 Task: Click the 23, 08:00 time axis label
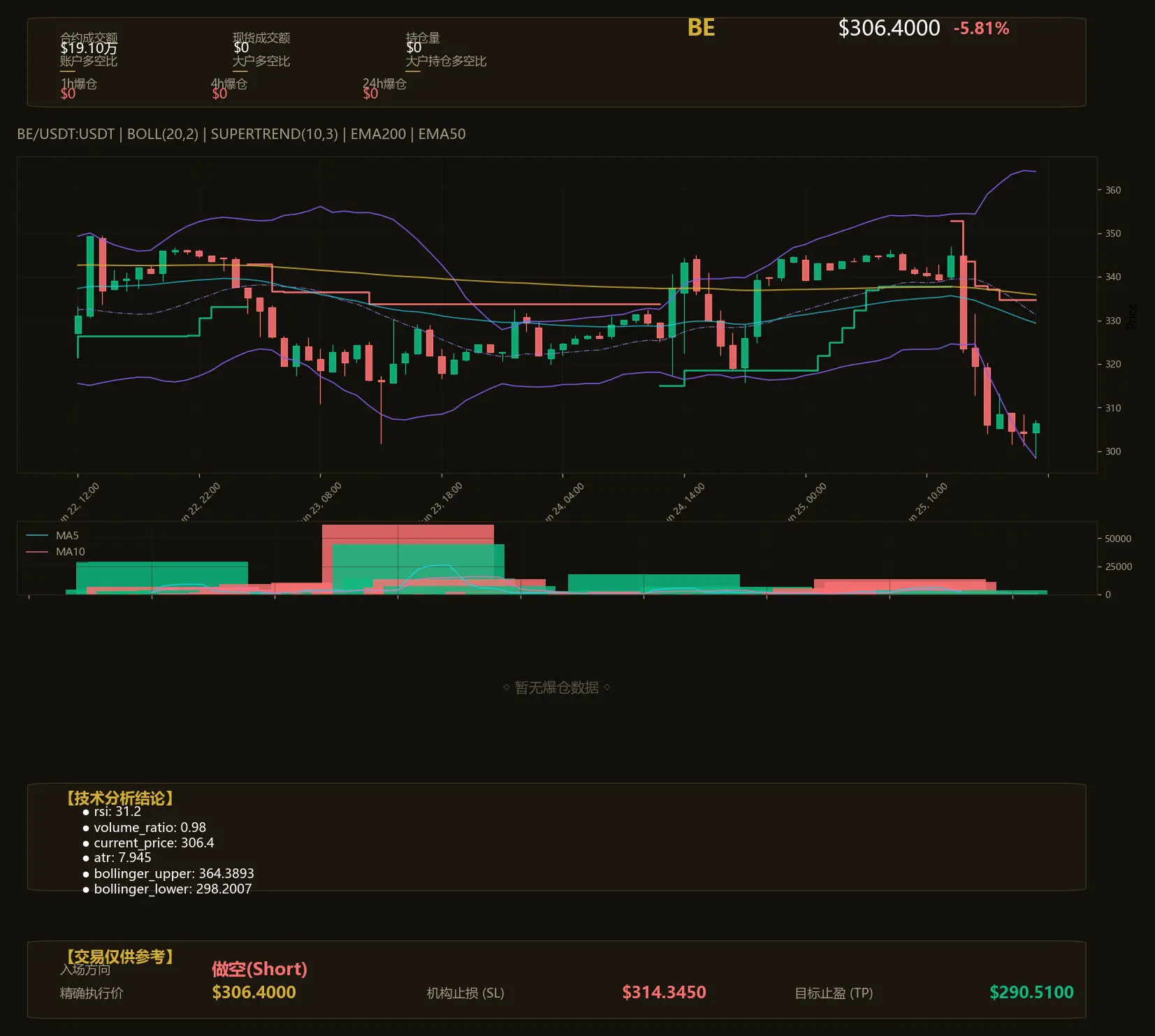(x=321, y=502)
